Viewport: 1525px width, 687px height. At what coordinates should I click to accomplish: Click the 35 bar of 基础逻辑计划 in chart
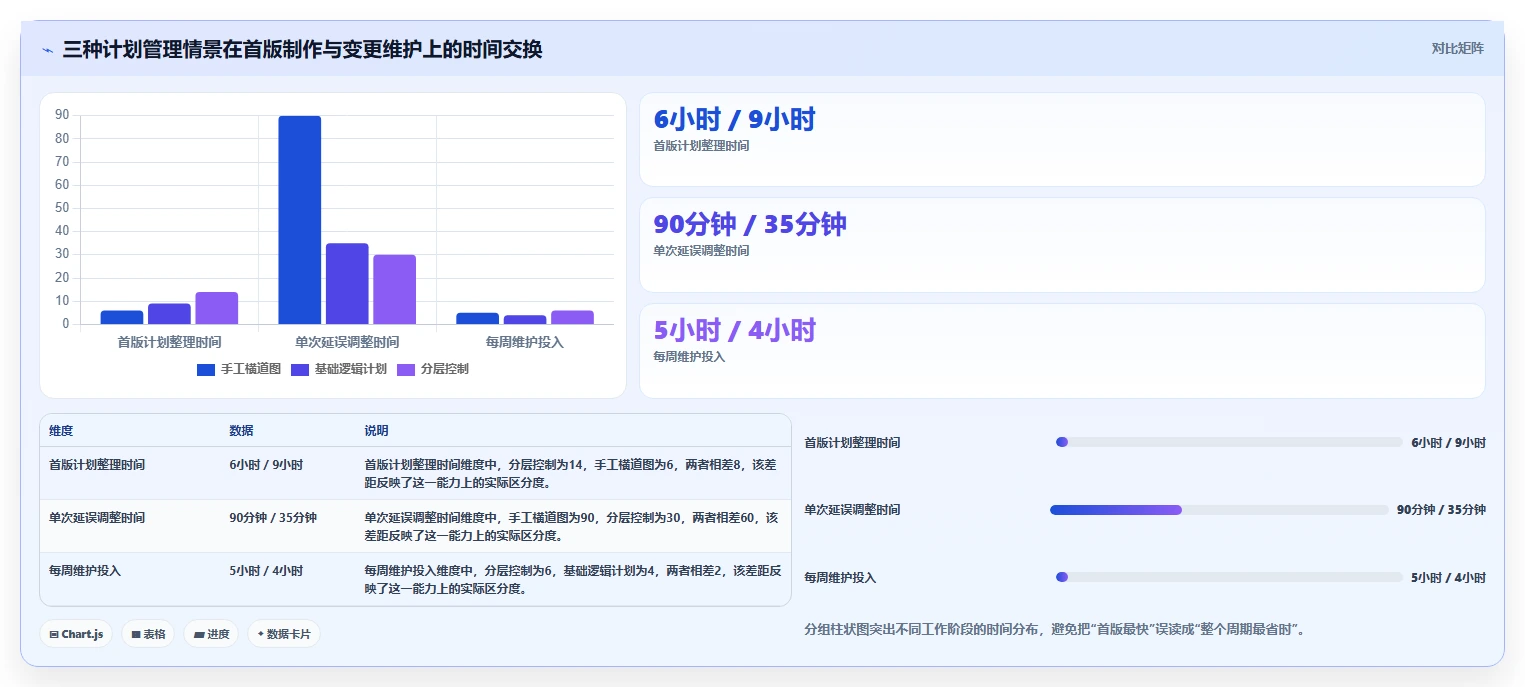pos(347,284)
